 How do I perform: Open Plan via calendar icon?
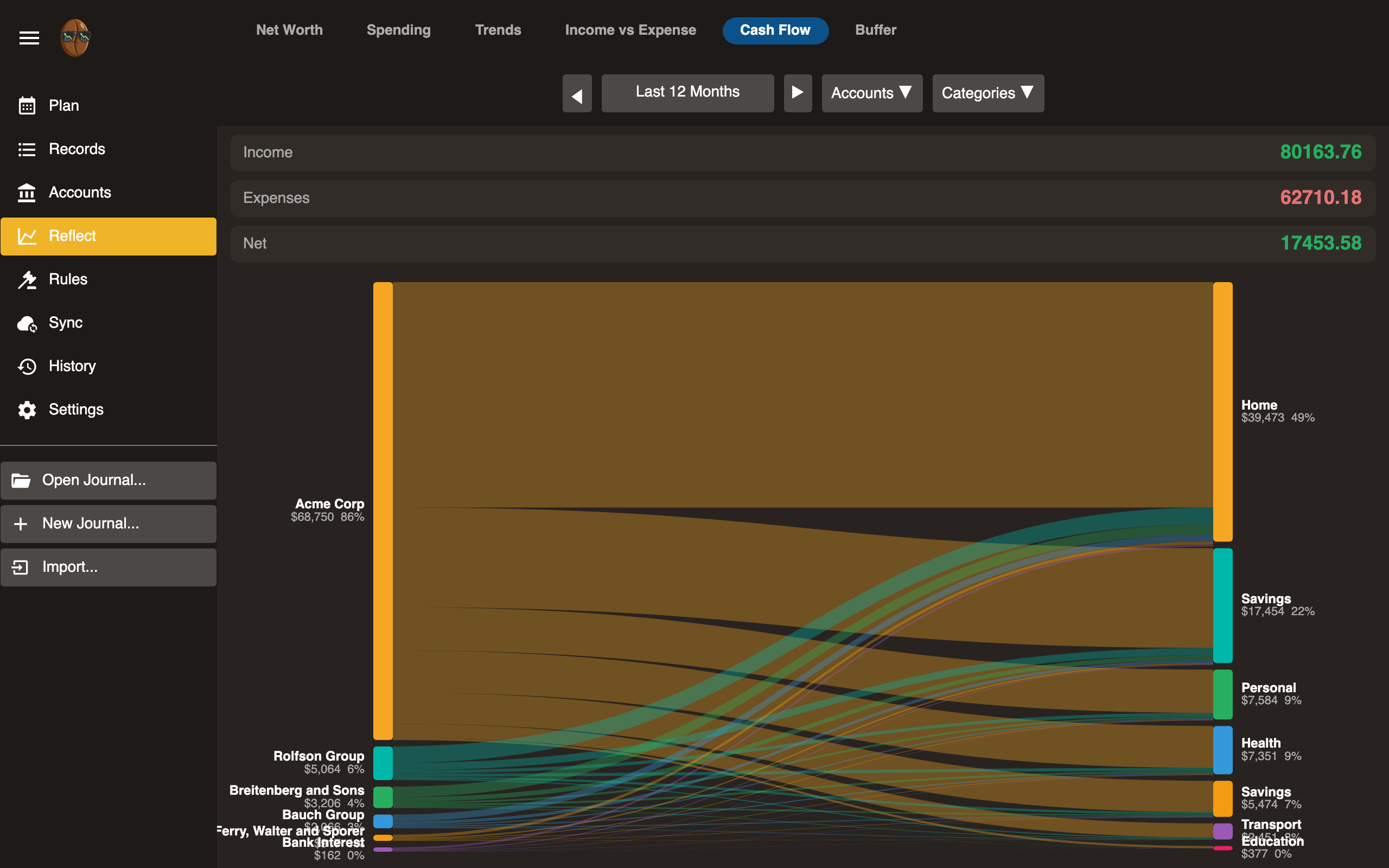click(27, 106)
